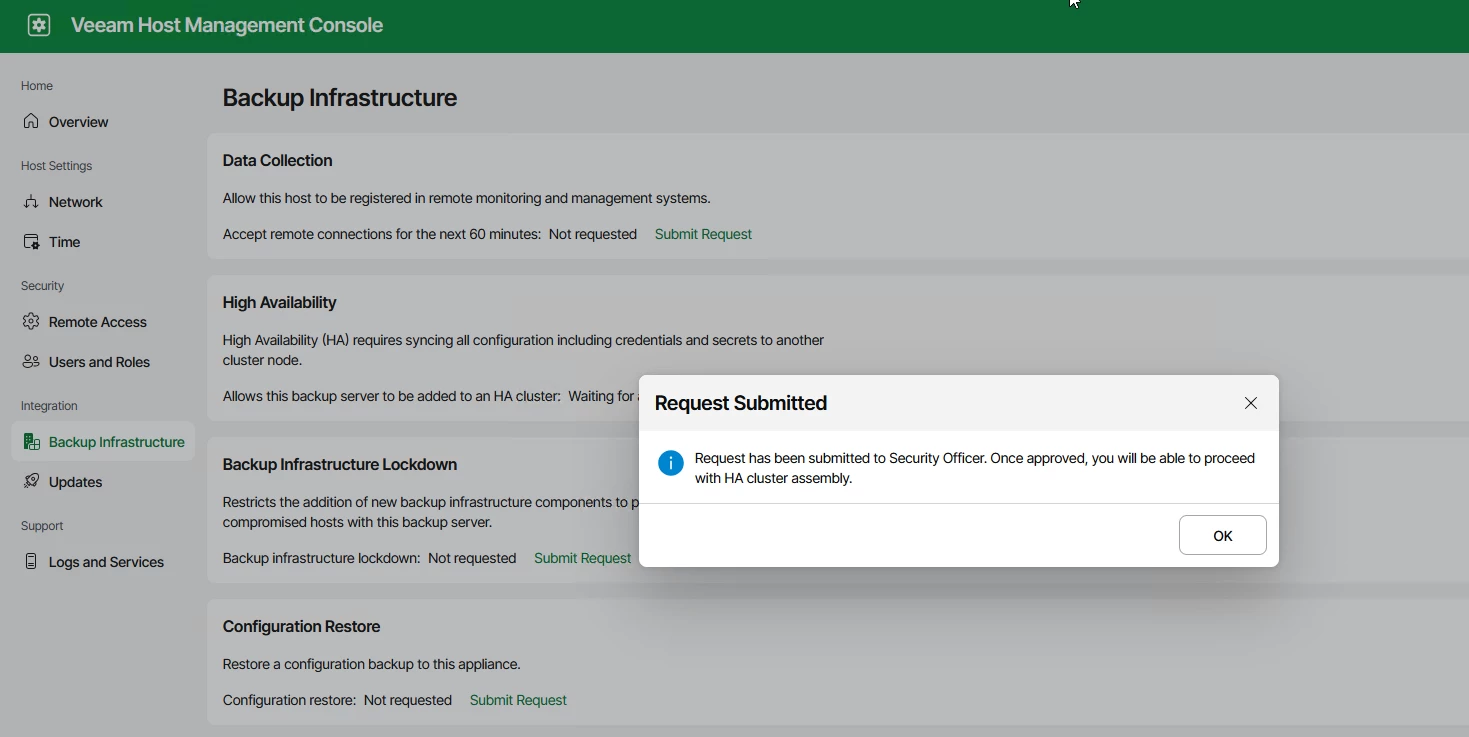The width and height of the screenshot is (1469, 737).
Task: Click 'Allow this host to be registered' description
Action: [467, 198]
